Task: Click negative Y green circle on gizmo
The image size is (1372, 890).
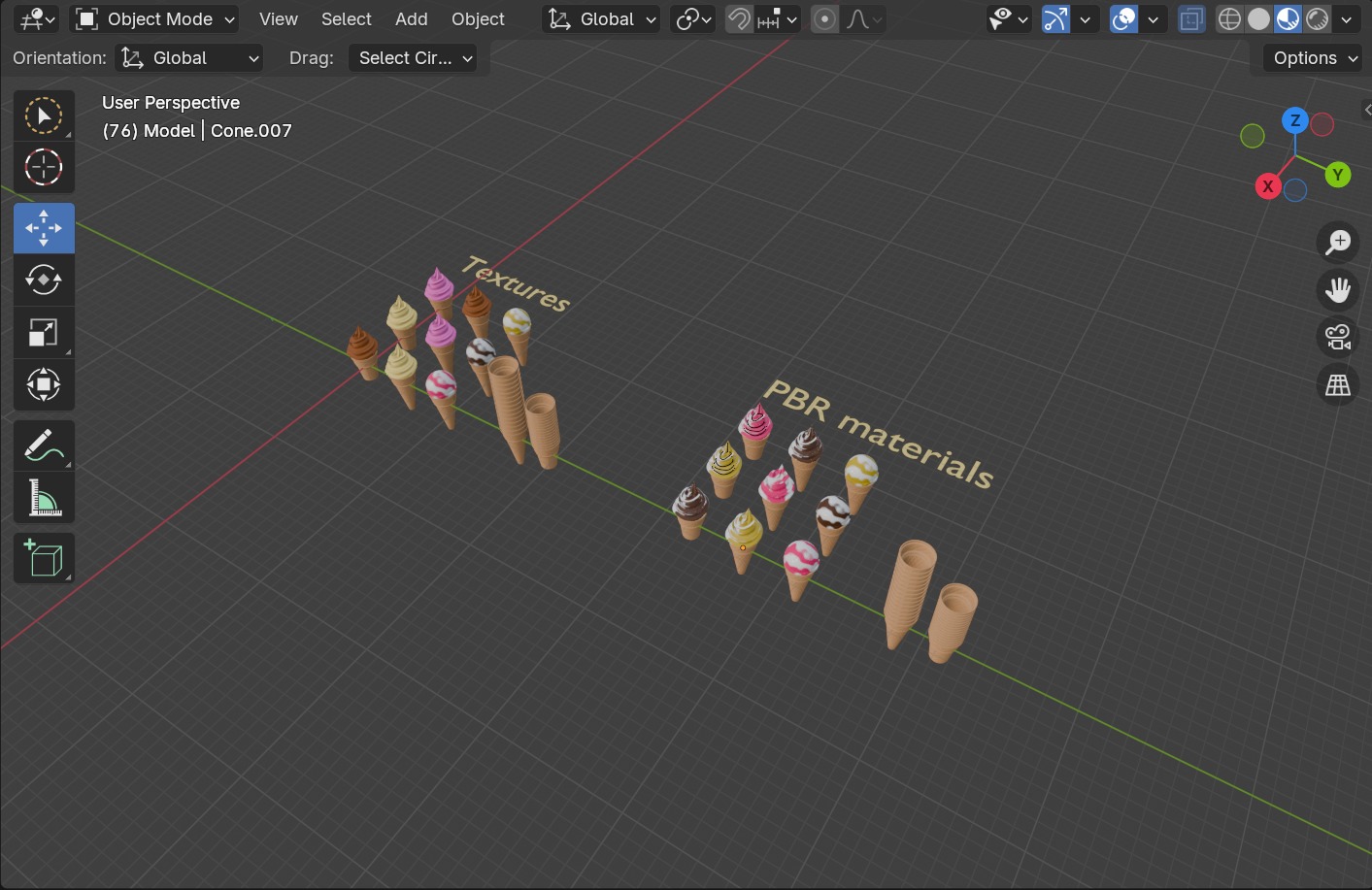Action: click(1253, 137)
